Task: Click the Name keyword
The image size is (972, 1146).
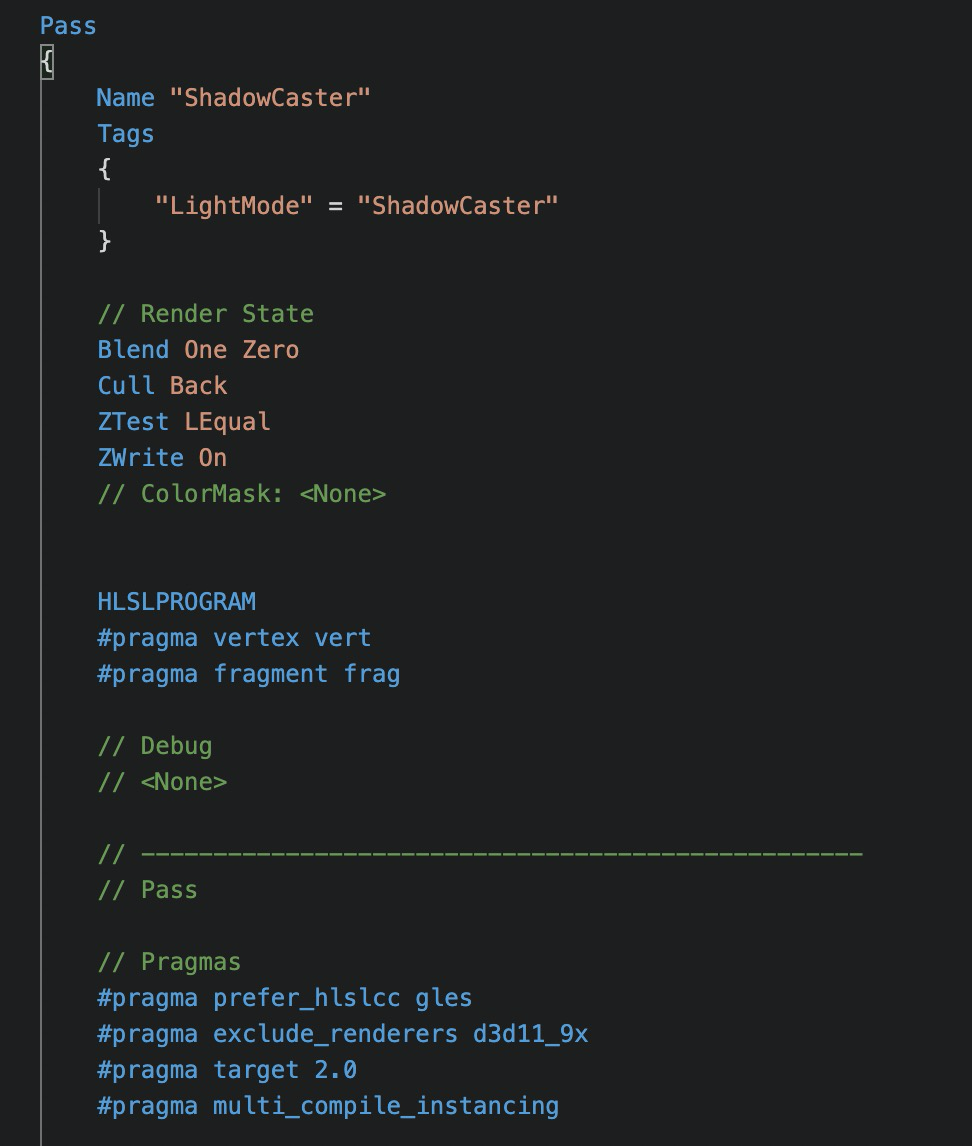Action: pyautogui.click(x=125, y=98)
